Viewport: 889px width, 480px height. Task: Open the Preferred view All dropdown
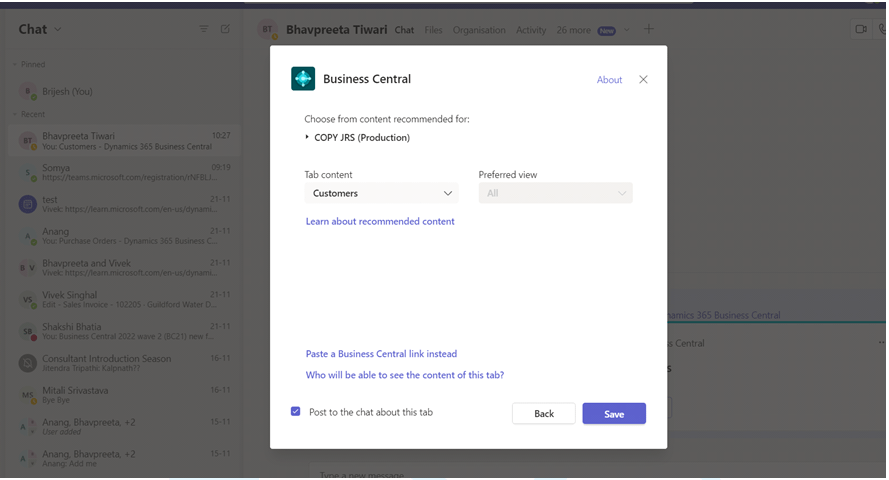pyautogui.click(x=556, y=193)
